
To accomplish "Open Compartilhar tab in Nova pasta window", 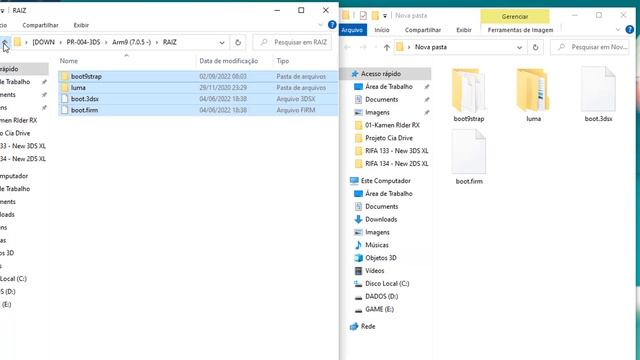I will (423, 30).
